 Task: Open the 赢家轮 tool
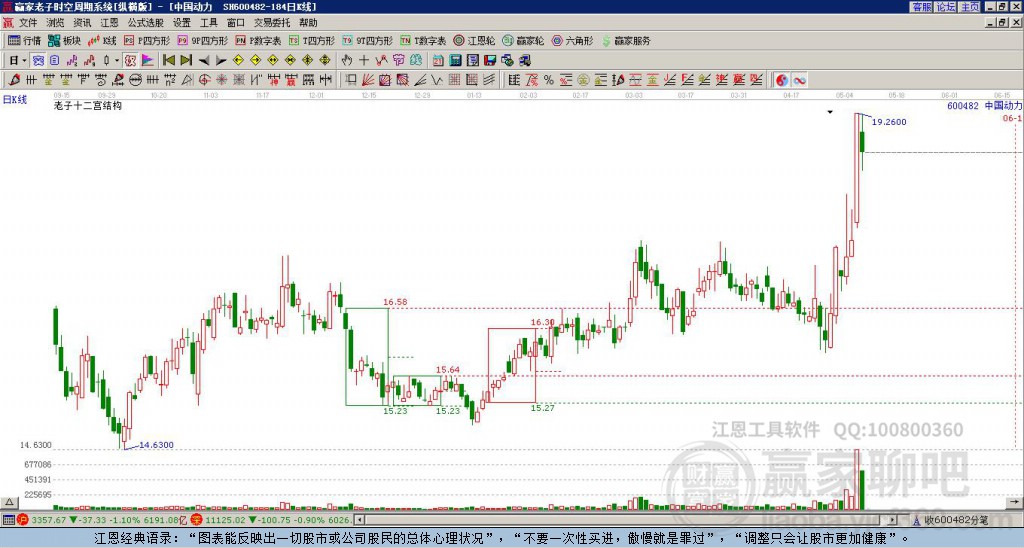pyautogui.click(x=523, y=40)
